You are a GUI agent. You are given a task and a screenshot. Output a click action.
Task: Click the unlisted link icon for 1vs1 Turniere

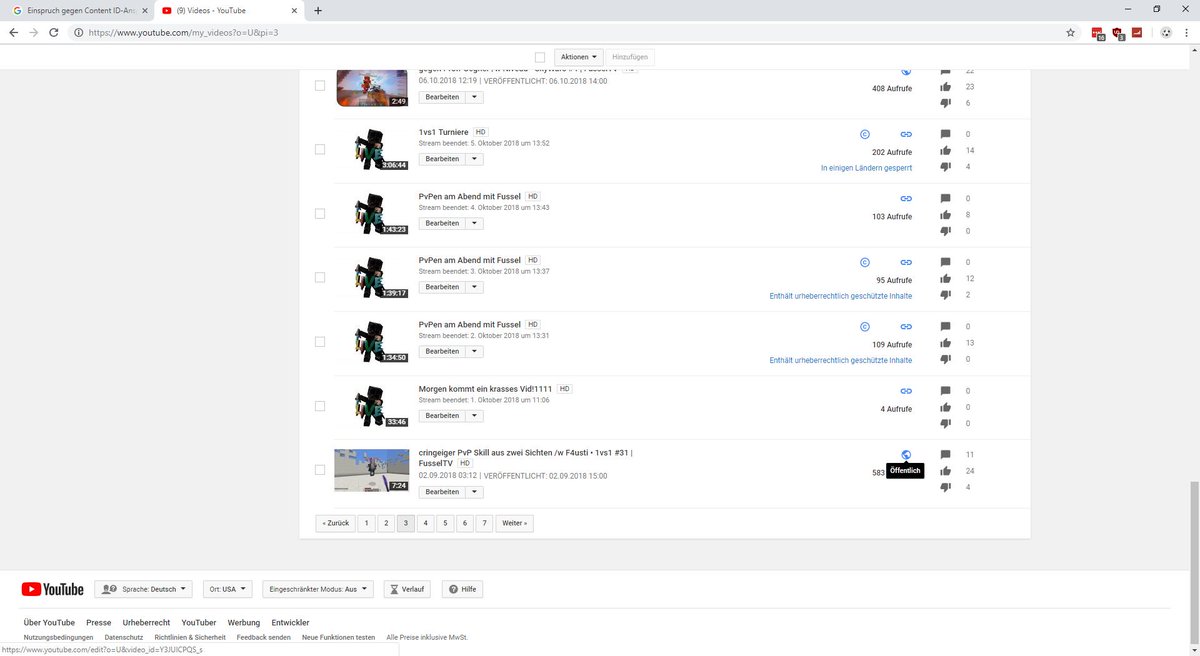pyautogui.click(x=906, y=133)
